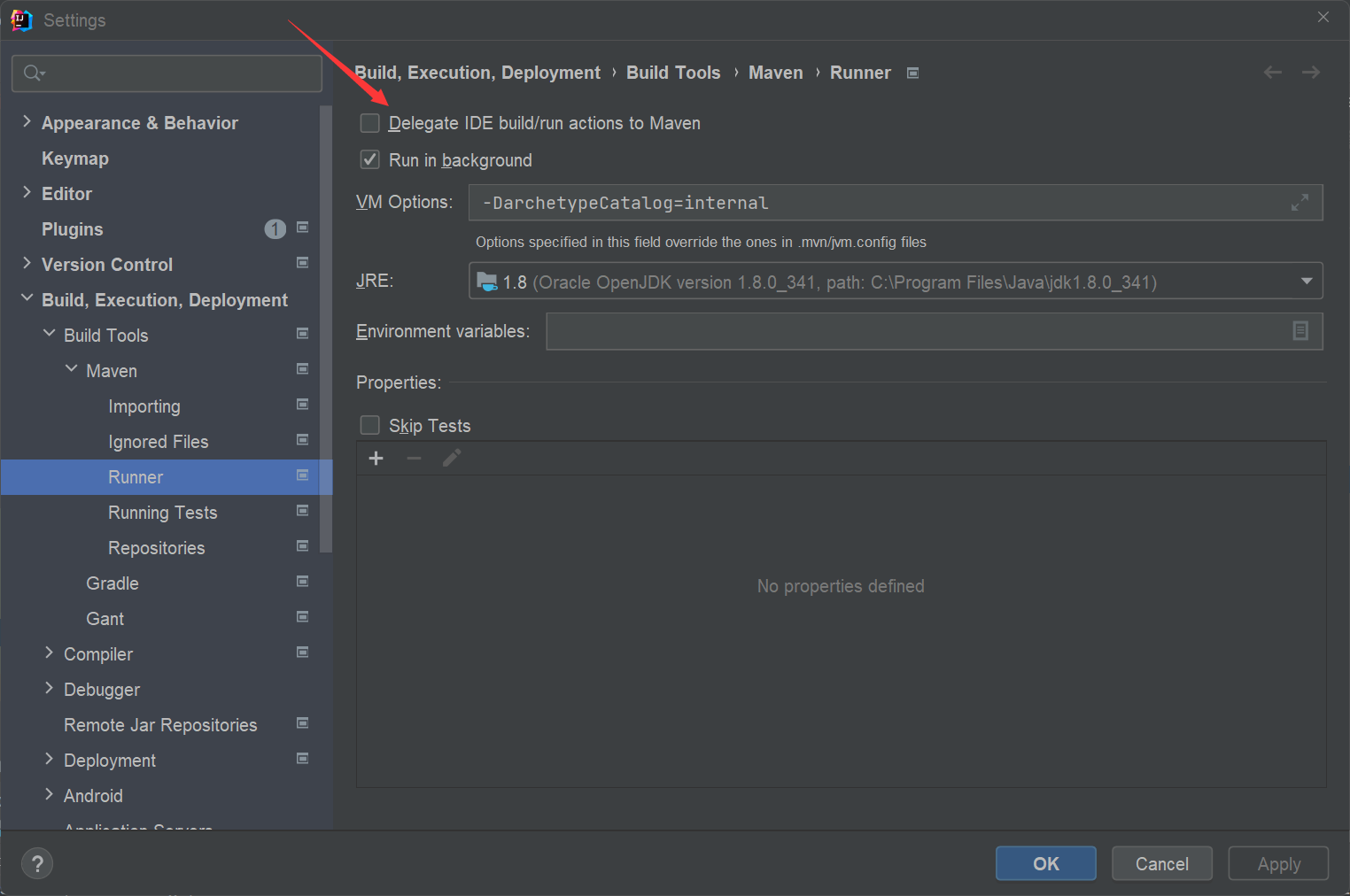This screenshot has width=1350, height=896.
Task: Edit property with the pencil icon
Action: point(452,458)
